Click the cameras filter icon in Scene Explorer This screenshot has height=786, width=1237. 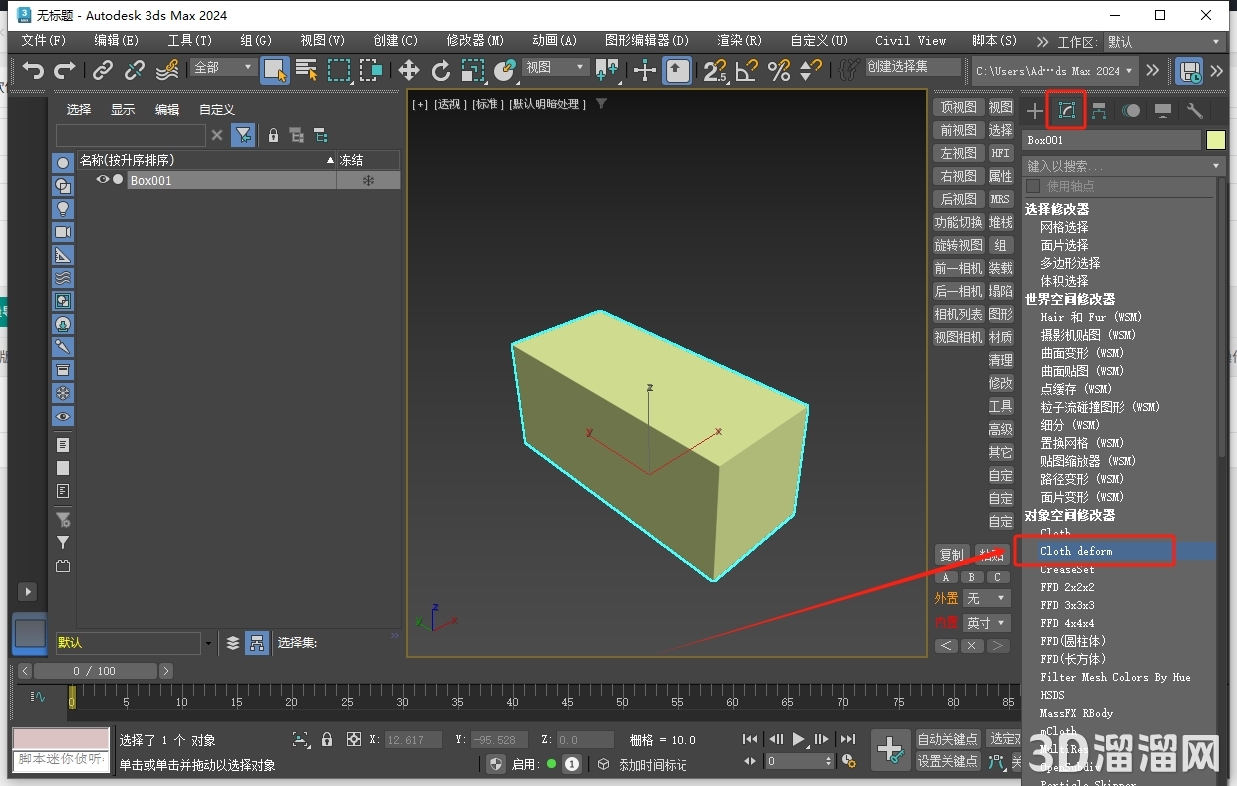[x=63, y=232]
